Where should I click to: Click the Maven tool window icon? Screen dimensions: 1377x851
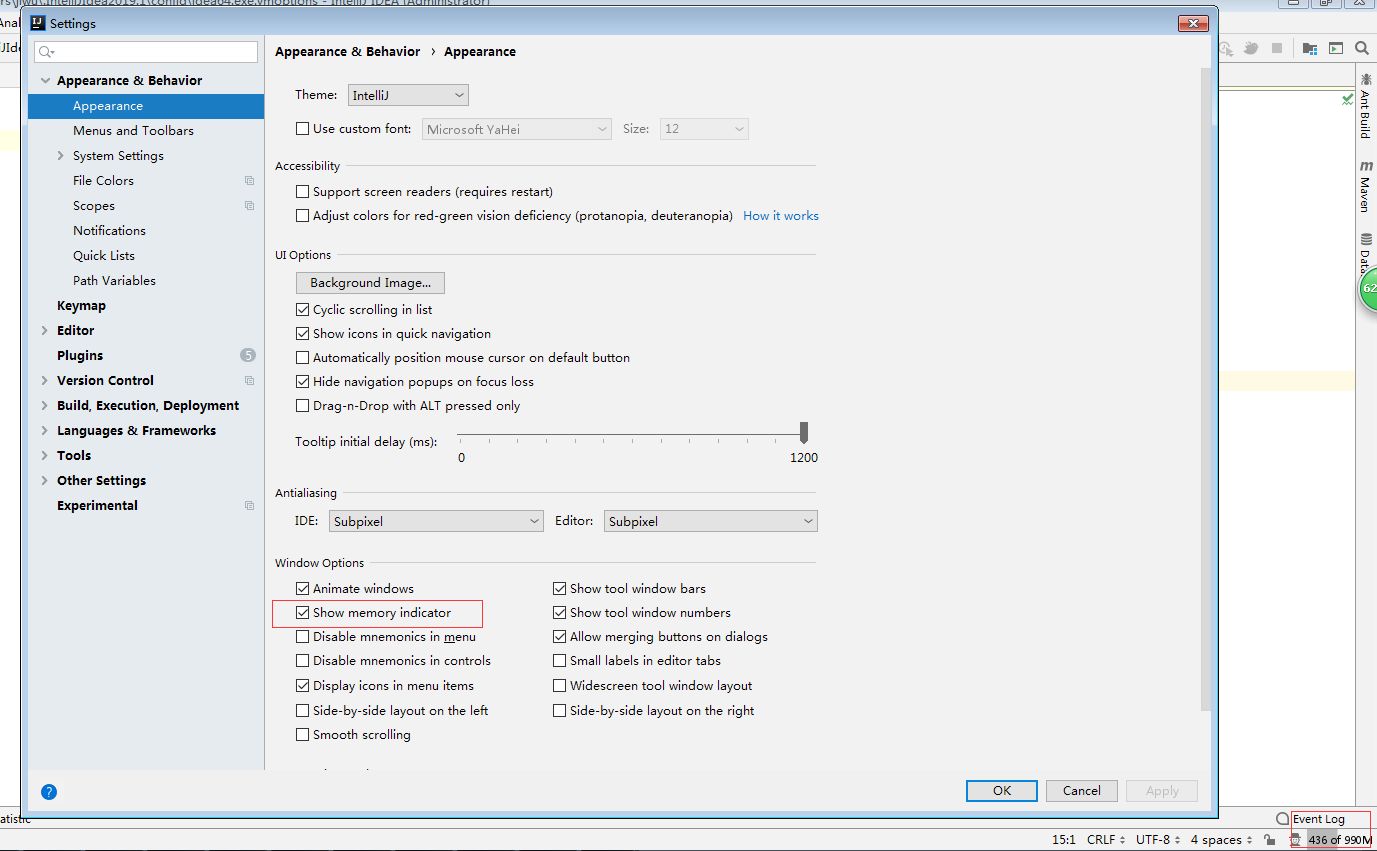(x=1365, y=186)
